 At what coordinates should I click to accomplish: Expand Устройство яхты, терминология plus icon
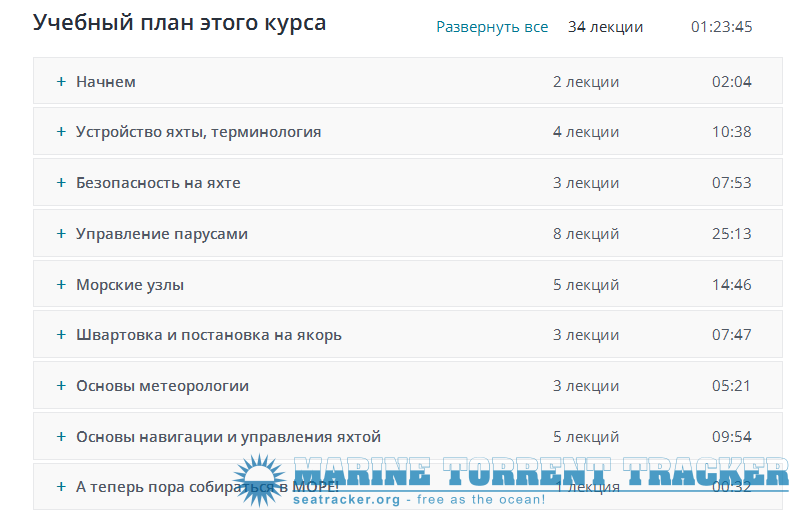coord(61,132)
